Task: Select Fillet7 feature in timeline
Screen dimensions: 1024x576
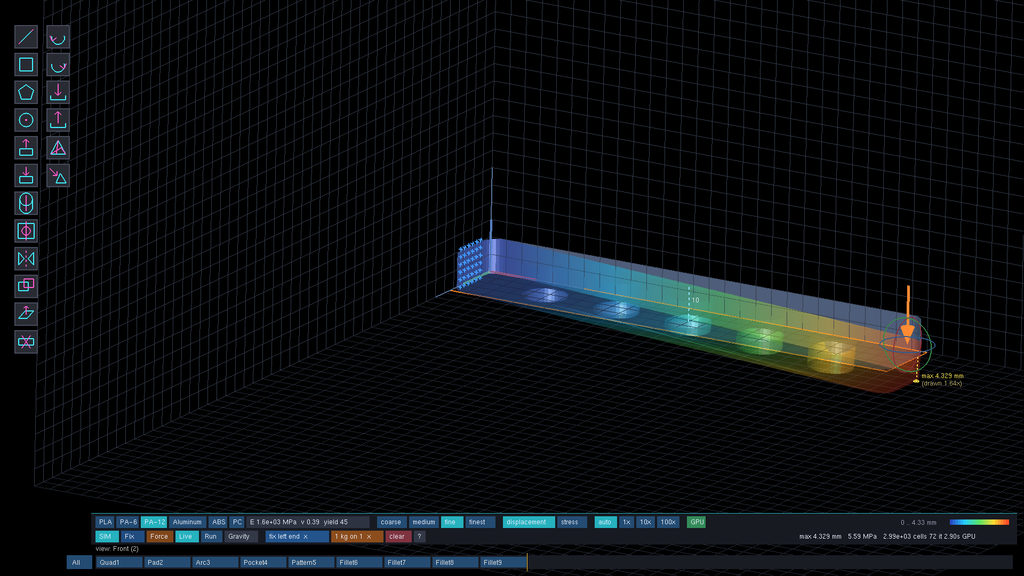Action: (408, 562)
